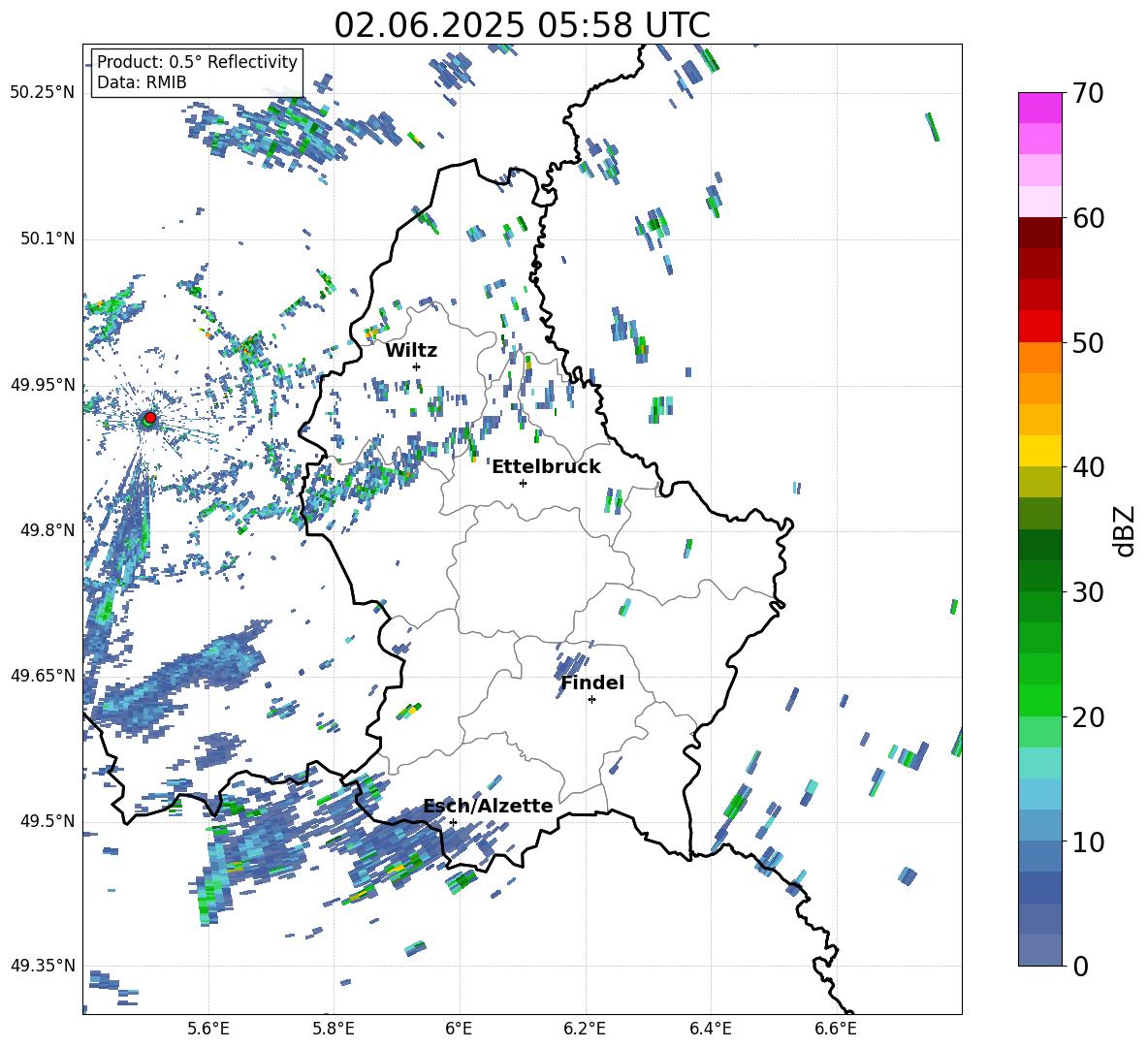
Task: Click the yellow swatch above 40 dBZ
Action: tap(1039, 451)
